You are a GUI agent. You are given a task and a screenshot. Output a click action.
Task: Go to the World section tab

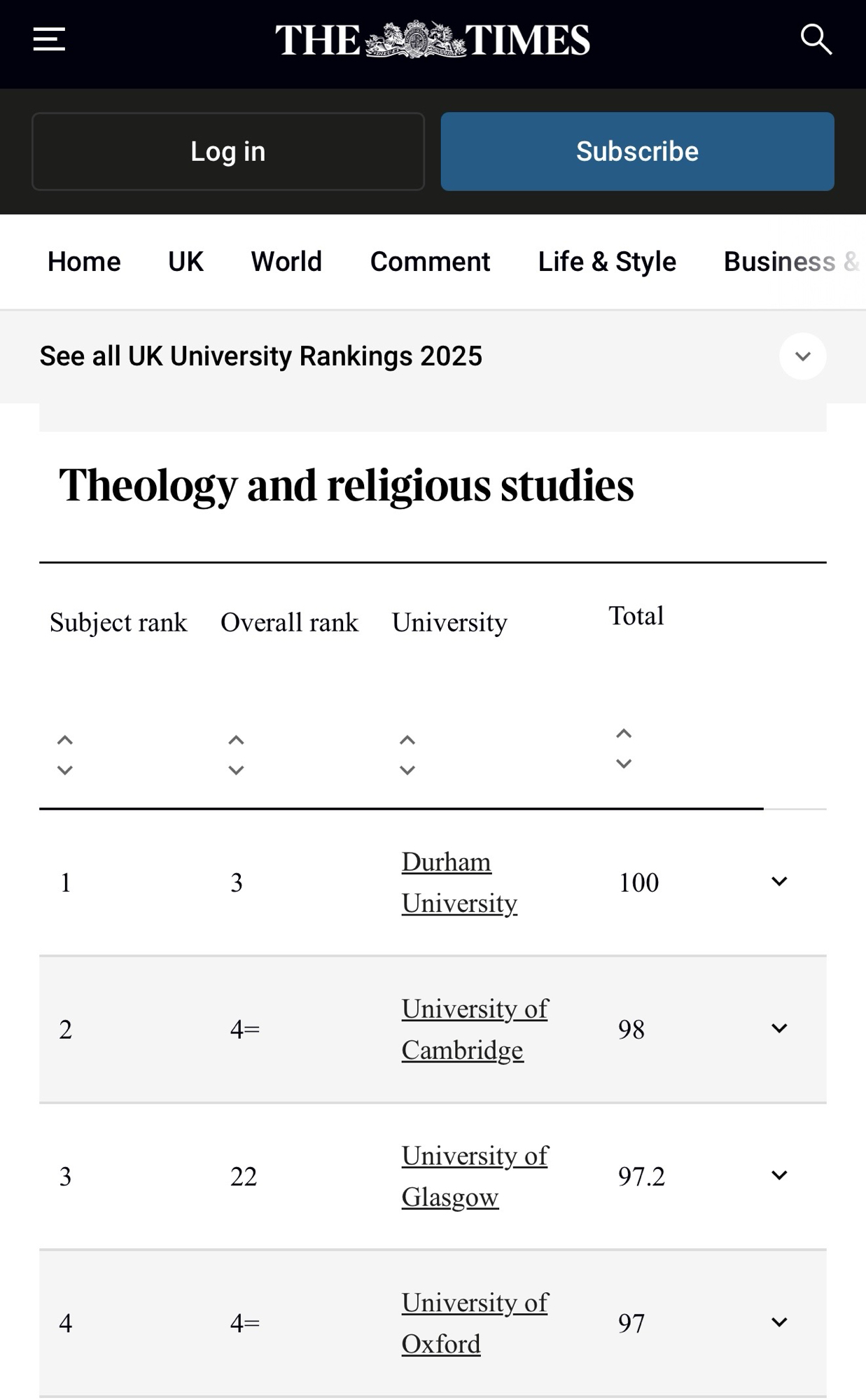tap(286, 262)
